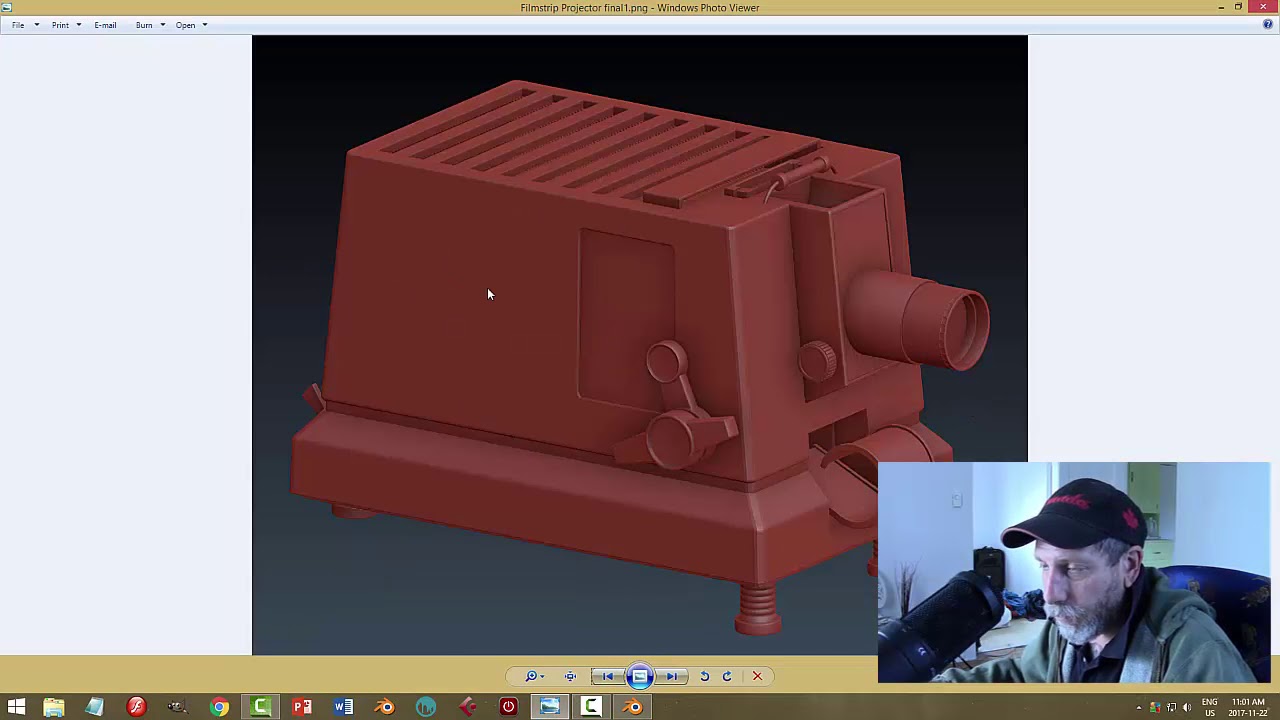Image resolution: width=1280 pixels, height=720 pixels.
Task: Open the Flash taskbar icon
Action: click(x=136, y=708)
